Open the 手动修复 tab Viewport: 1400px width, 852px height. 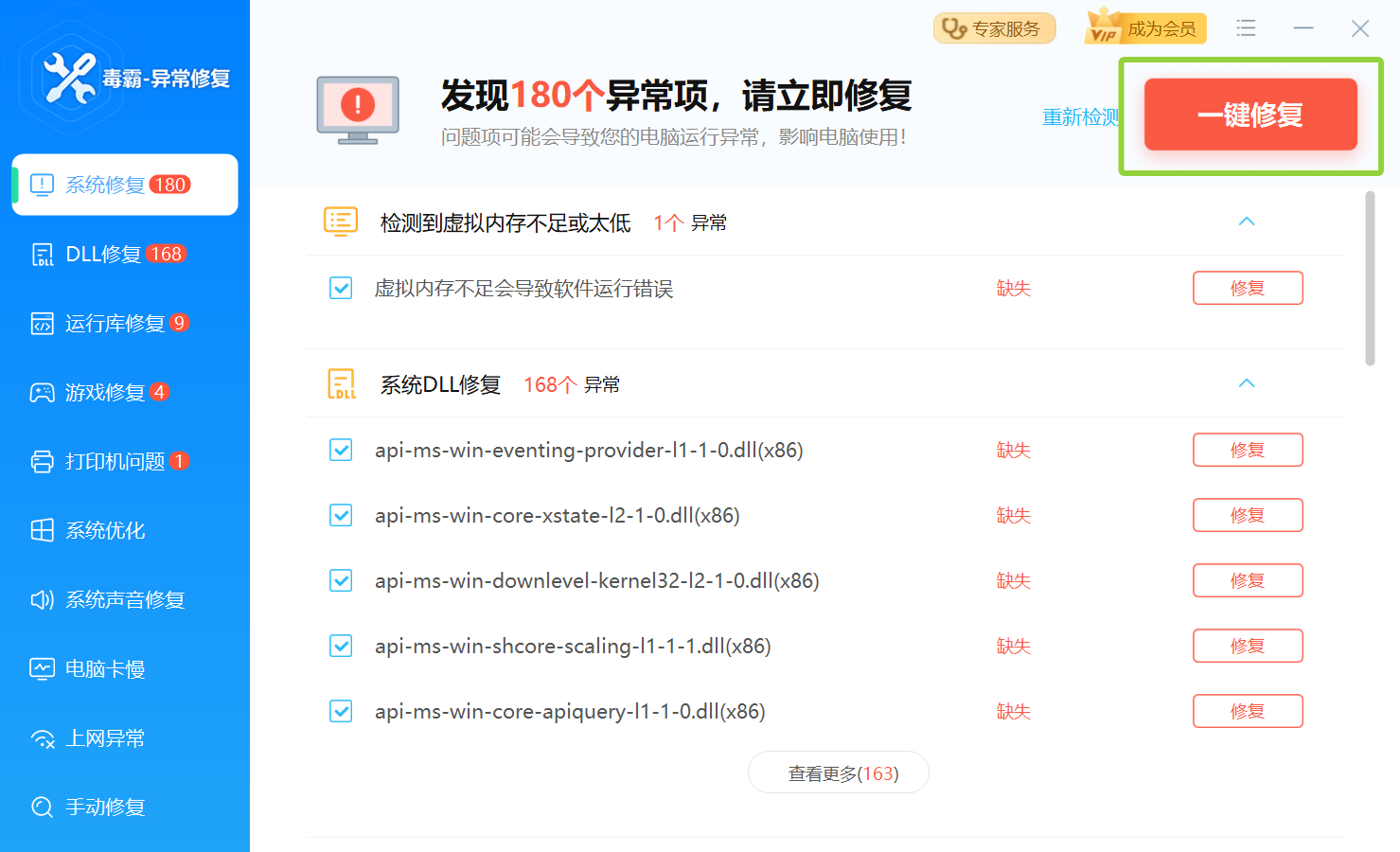[x=125, y=808]
